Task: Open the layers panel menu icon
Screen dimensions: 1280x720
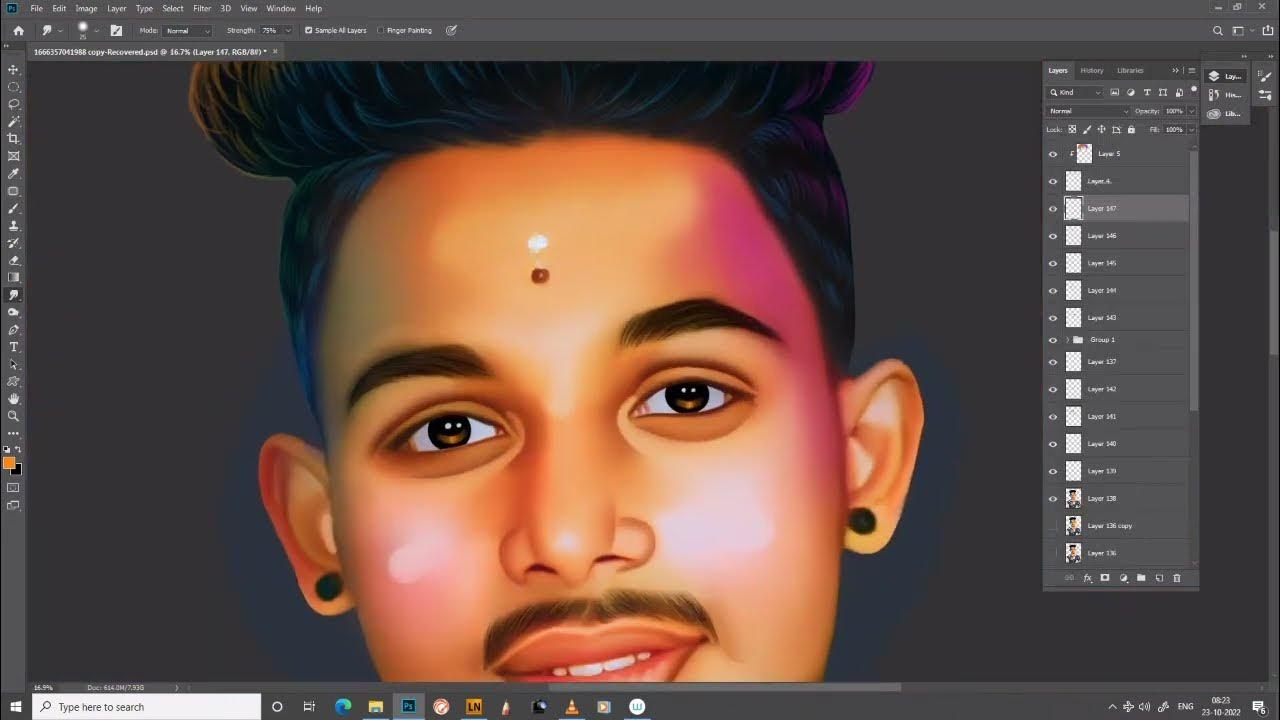Action: [x=1191, y=70]
